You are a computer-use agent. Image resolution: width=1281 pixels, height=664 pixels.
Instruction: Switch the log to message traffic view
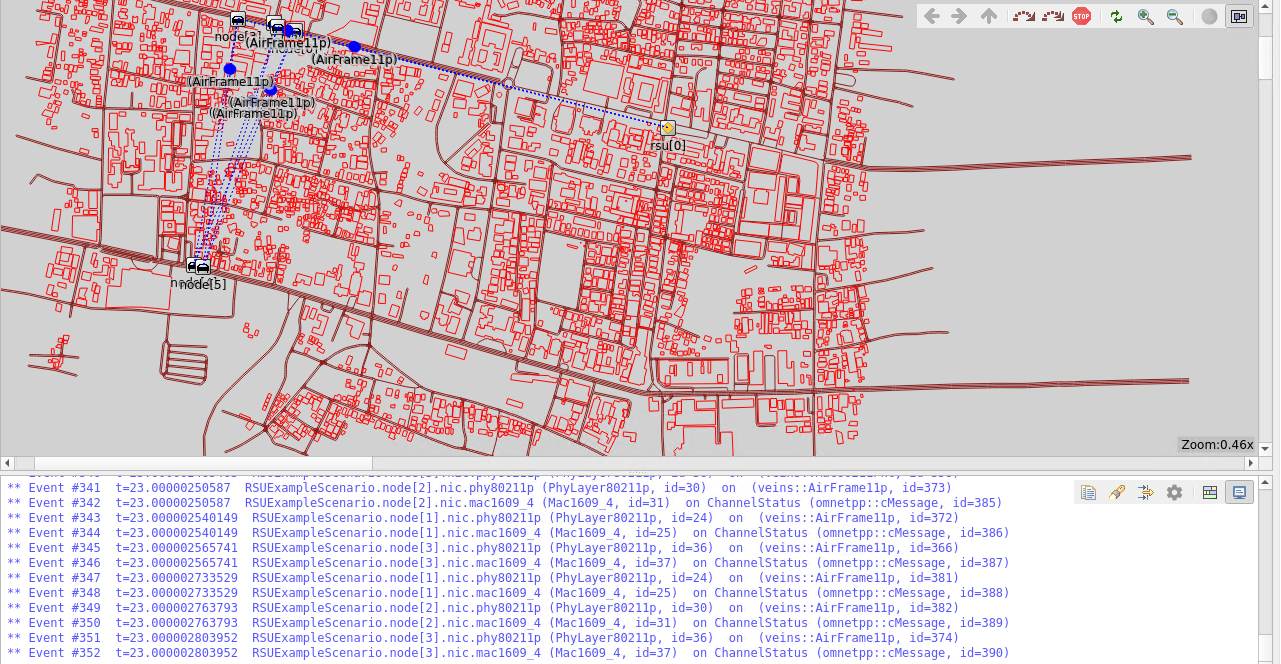(1210, 492)
